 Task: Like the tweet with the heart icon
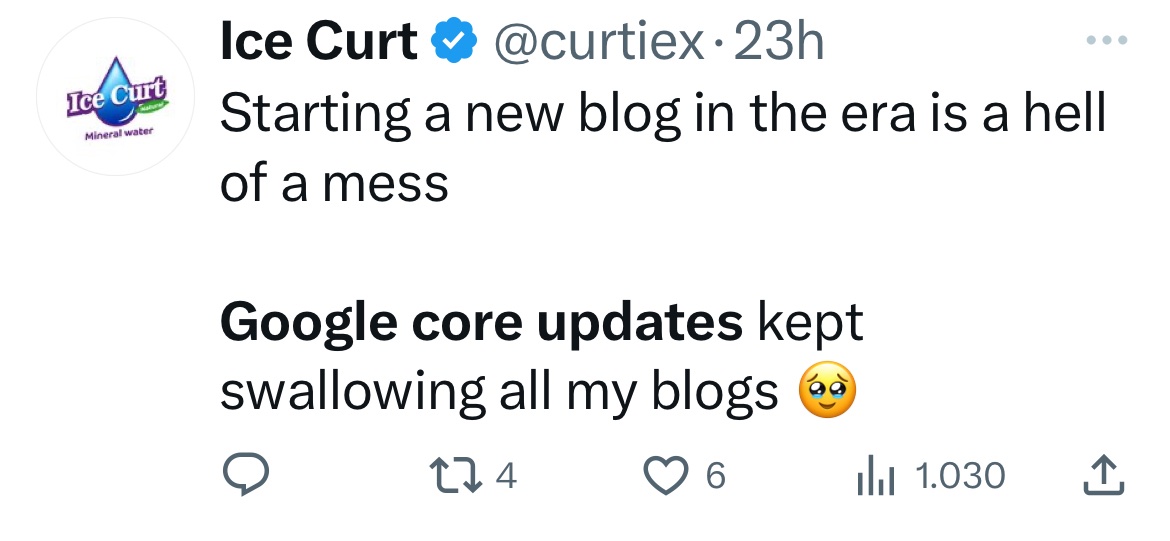[674, 475]
